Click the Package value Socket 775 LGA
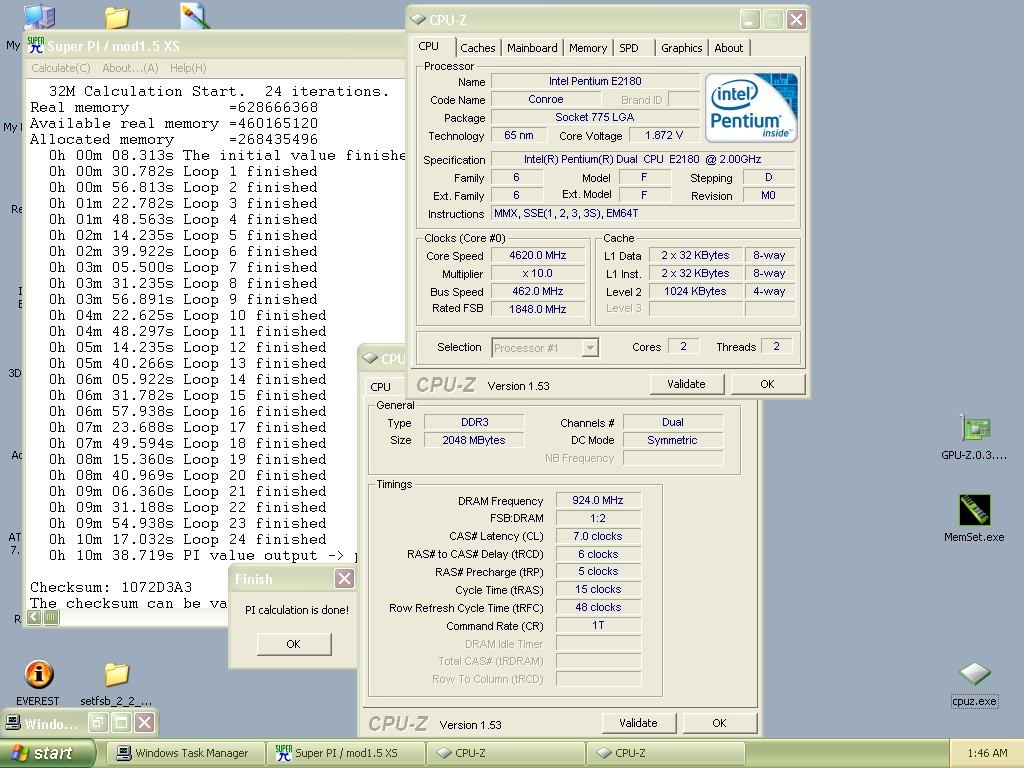1024x768 pixels. (x=595, y=117)
